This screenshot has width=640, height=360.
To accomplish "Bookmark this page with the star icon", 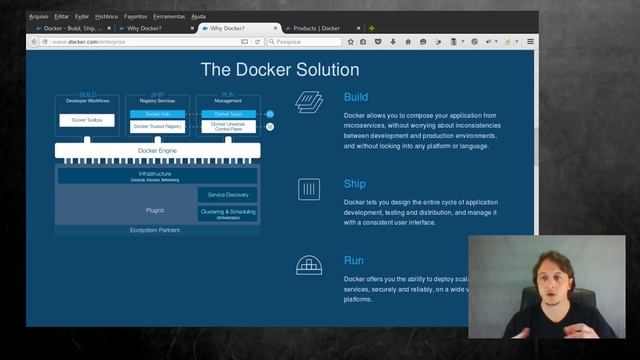I will click(x=351, y=42).
